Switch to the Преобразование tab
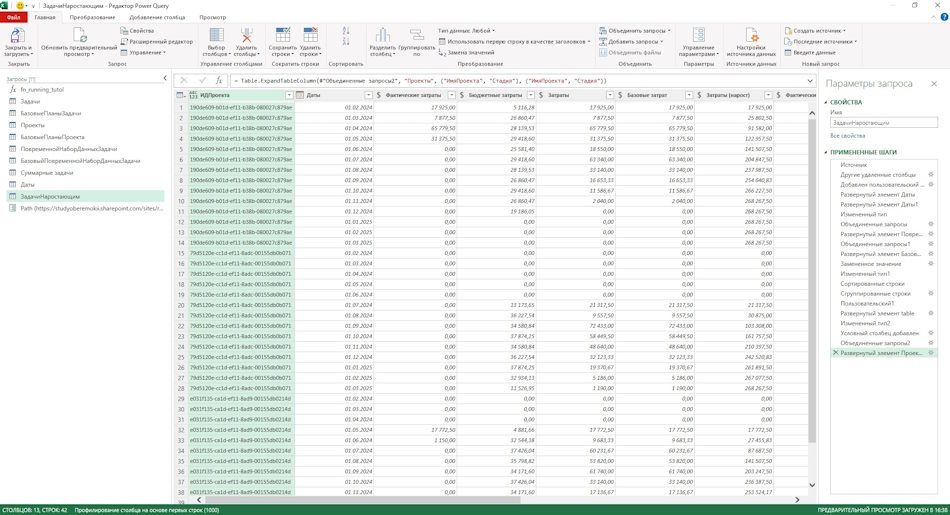 (x=92, y=18)
